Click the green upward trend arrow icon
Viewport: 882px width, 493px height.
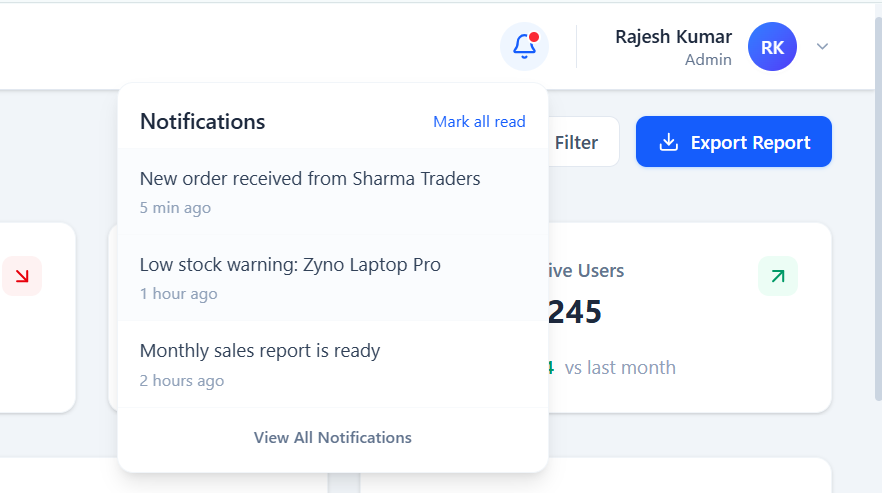[778, 276]
